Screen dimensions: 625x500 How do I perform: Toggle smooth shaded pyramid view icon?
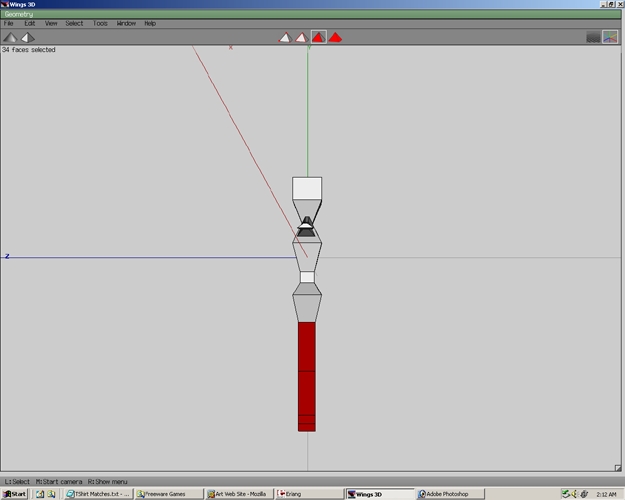[28, 37]
